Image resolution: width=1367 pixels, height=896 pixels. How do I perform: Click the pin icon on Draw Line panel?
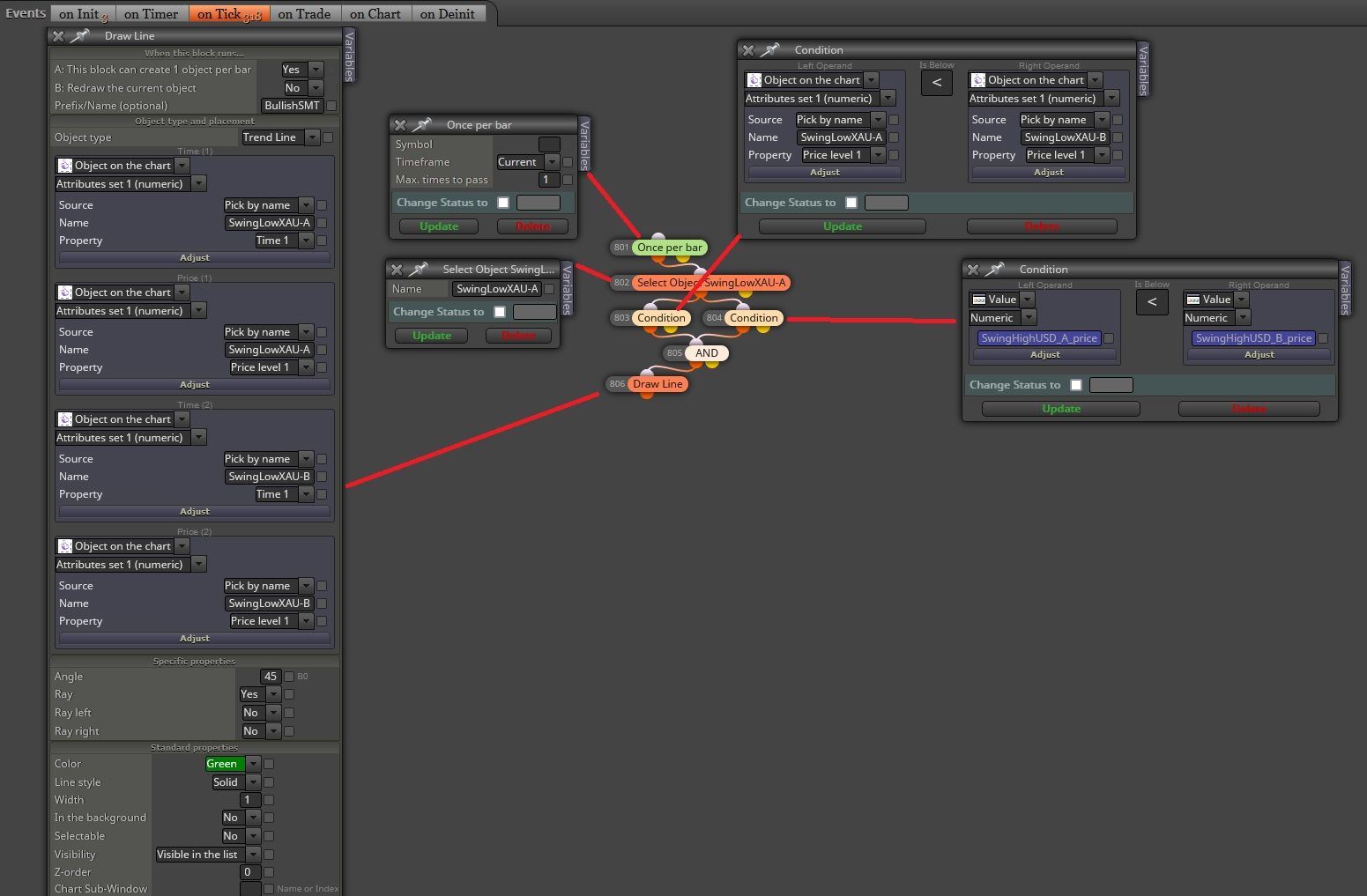click(80, 36)
